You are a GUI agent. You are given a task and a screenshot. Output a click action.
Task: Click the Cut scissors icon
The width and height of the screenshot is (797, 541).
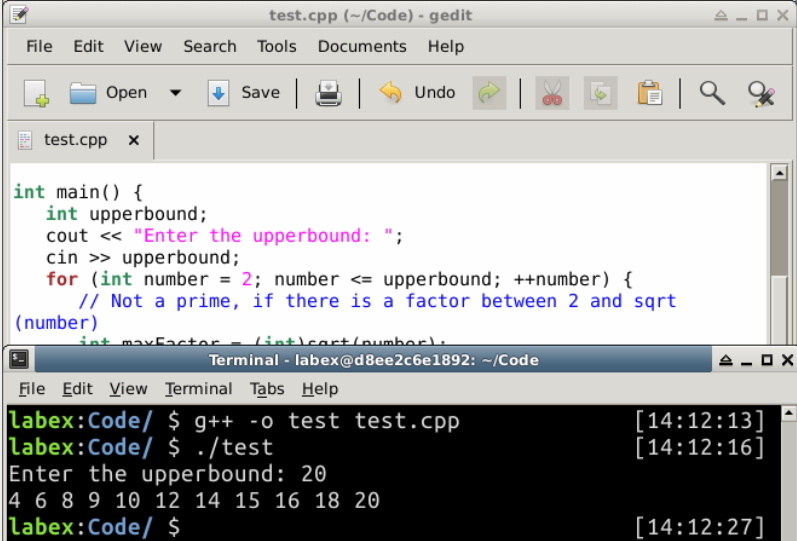pos(552,93)
